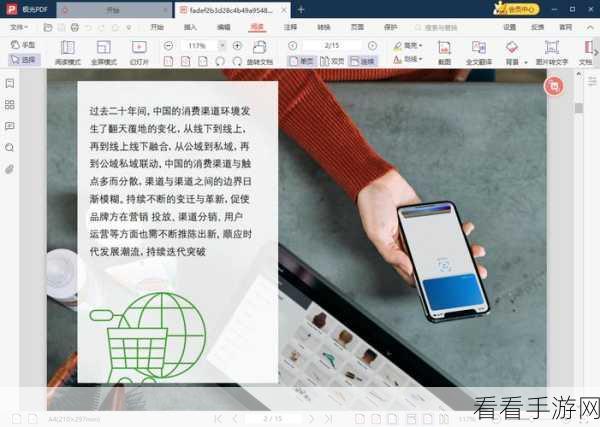Click next page arrow in status bar
600x427 pixels.
[311, 419]
